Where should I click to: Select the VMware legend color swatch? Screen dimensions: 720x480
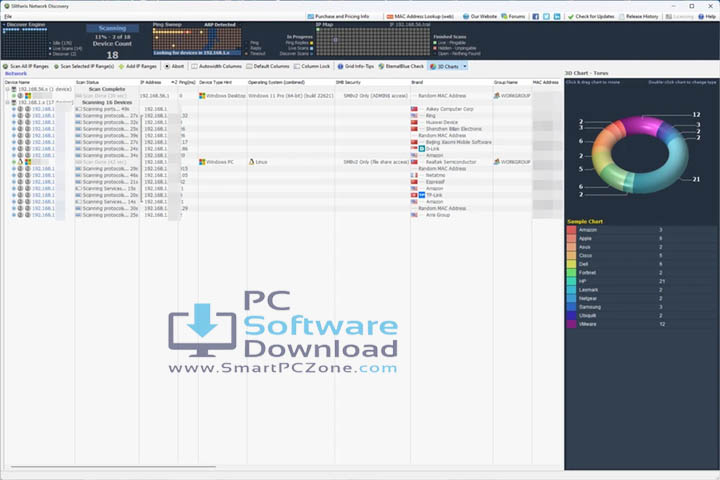pyautogui.click(x=571, y=324)
